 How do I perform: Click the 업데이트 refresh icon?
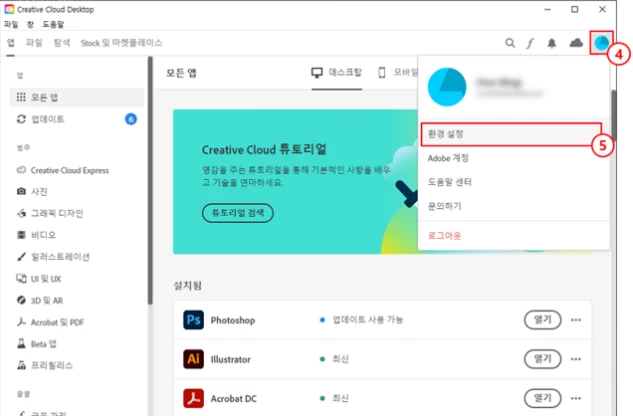coord(21,119)
